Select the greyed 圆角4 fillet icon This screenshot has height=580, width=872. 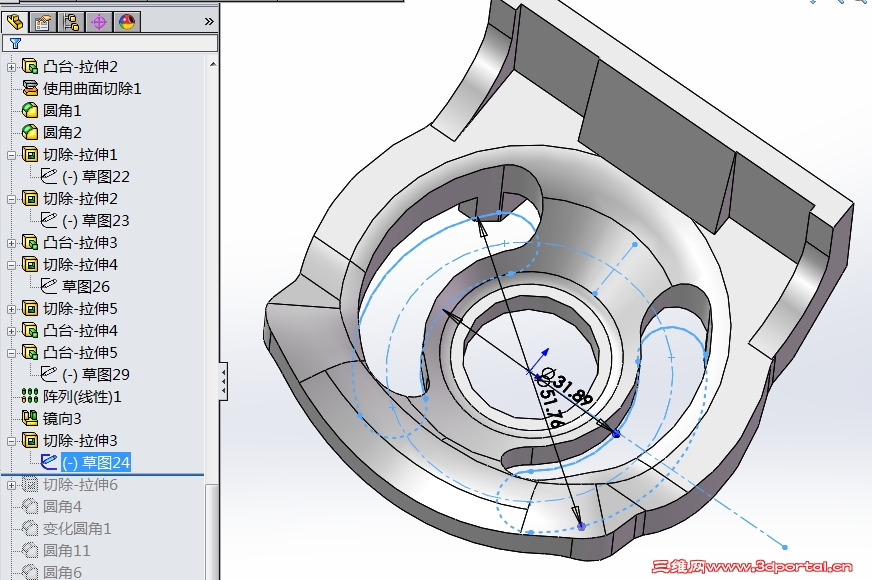pos(29,507)
